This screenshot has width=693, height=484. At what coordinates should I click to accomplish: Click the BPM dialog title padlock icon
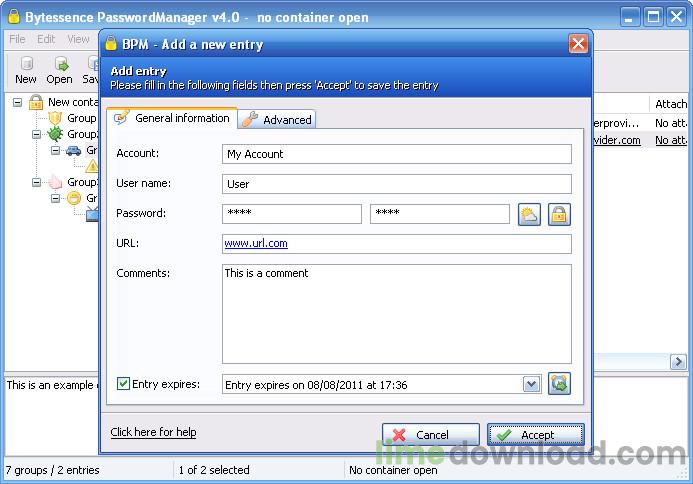[x=111, y=44]
